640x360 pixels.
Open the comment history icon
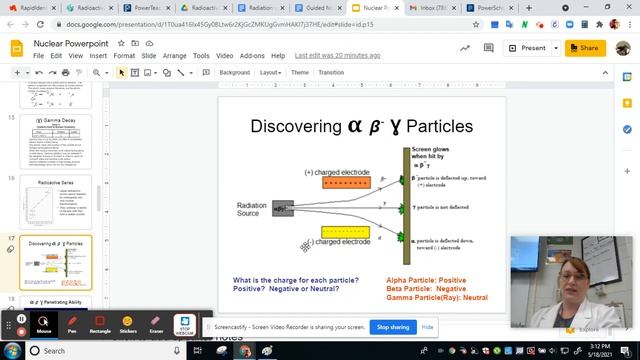tap(489, 48)
